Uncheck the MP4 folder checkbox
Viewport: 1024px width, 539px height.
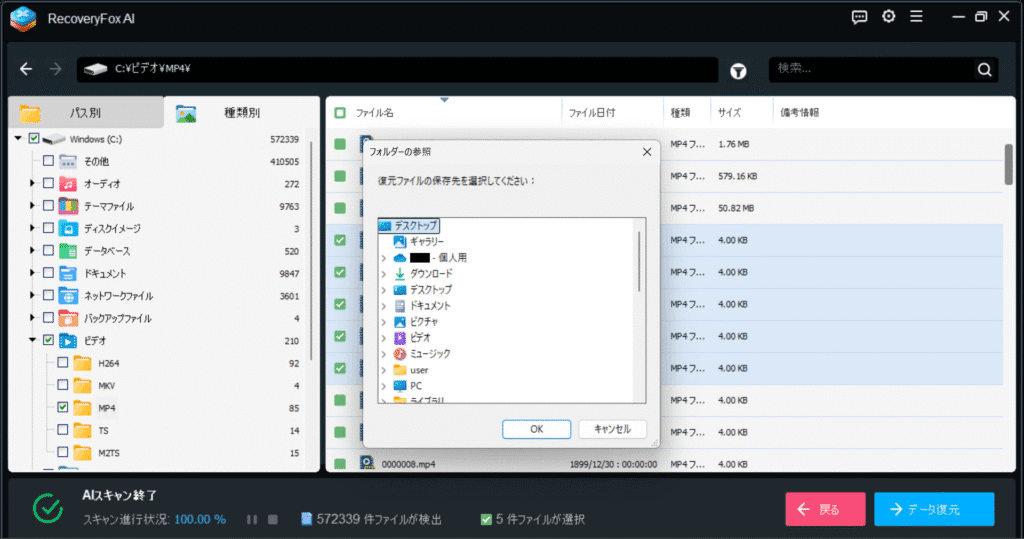click(x=63, y=408)
